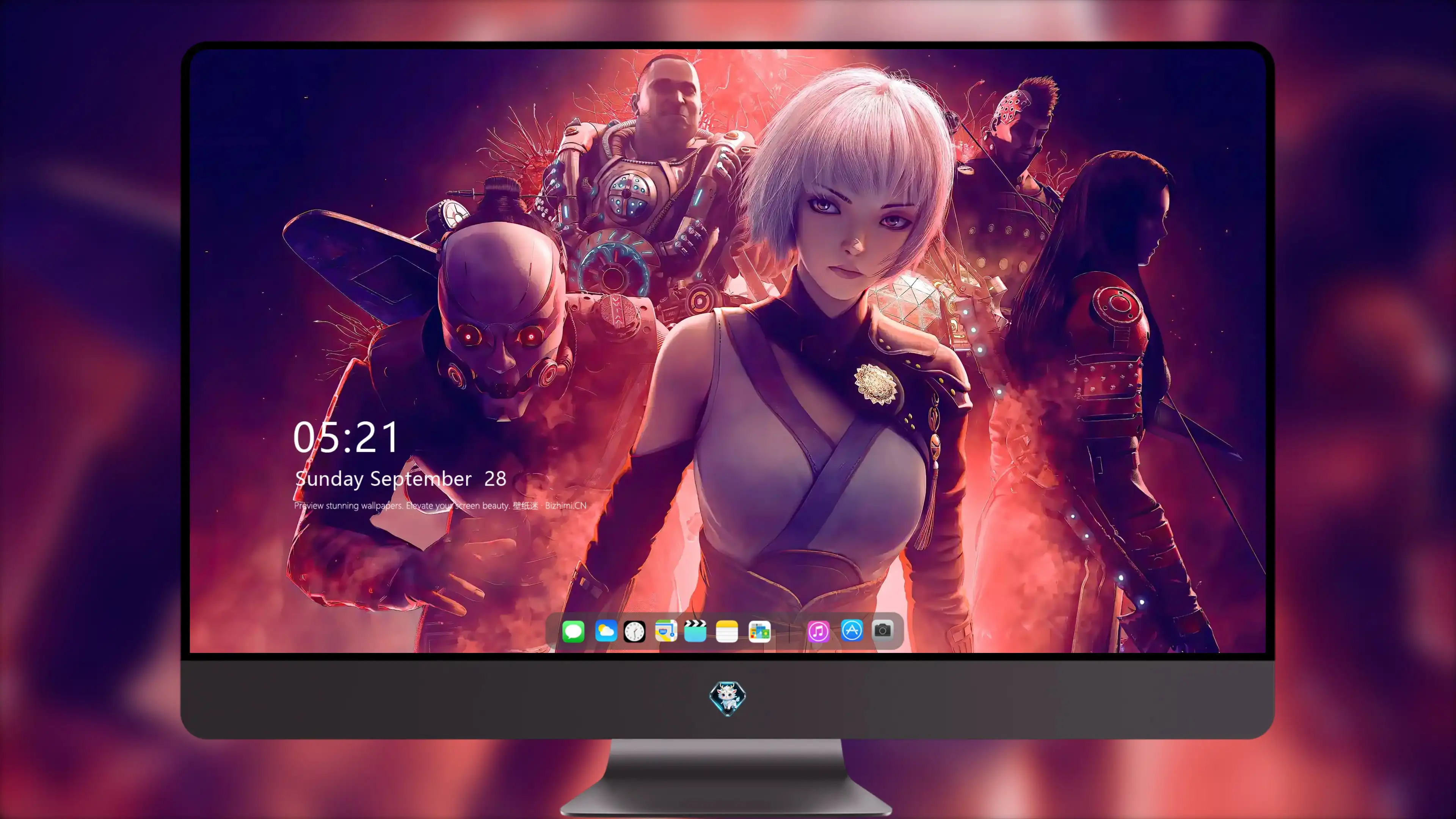Open the App Store icon

click(x=852, y=630)
